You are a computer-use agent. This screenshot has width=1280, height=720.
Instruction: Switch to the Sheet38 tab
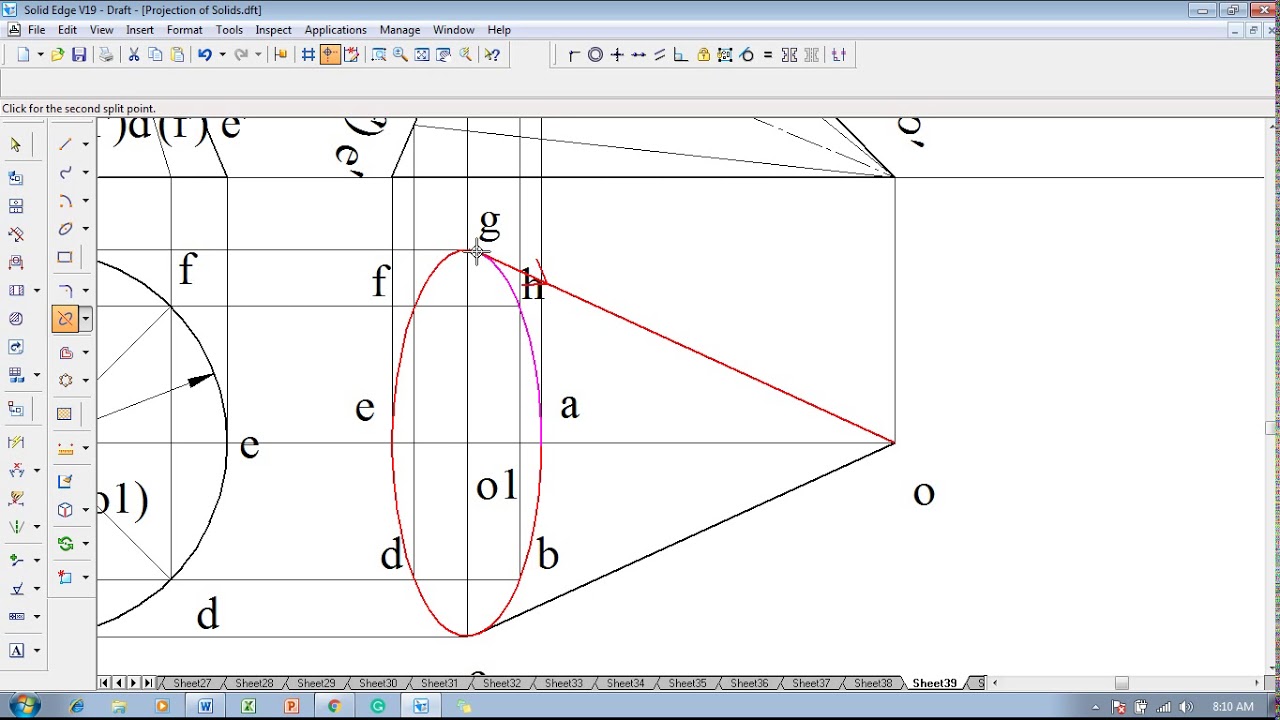(x=873, y=683)
